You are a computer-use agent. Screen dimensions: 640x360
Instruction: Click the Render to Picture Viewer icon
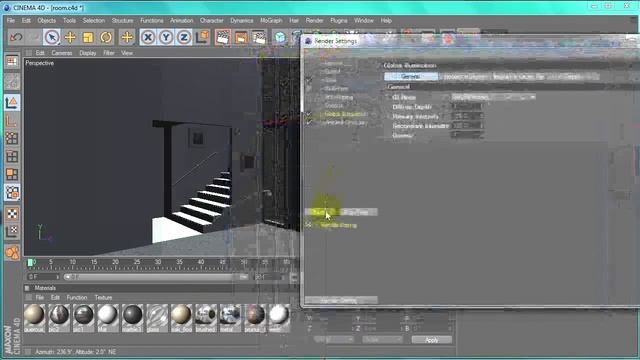coord(241,38)
